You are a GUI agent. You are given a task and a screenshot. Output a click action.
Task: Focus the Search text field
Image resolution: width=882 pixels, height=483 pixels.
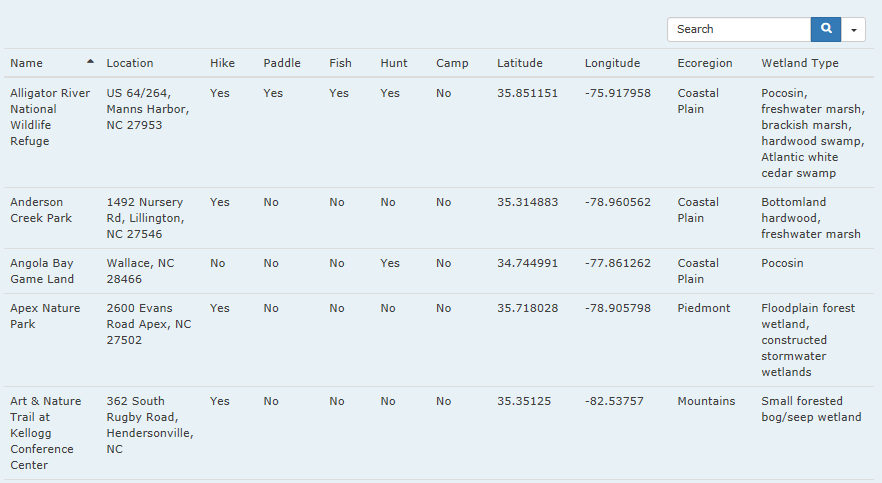tap(739, 29)
